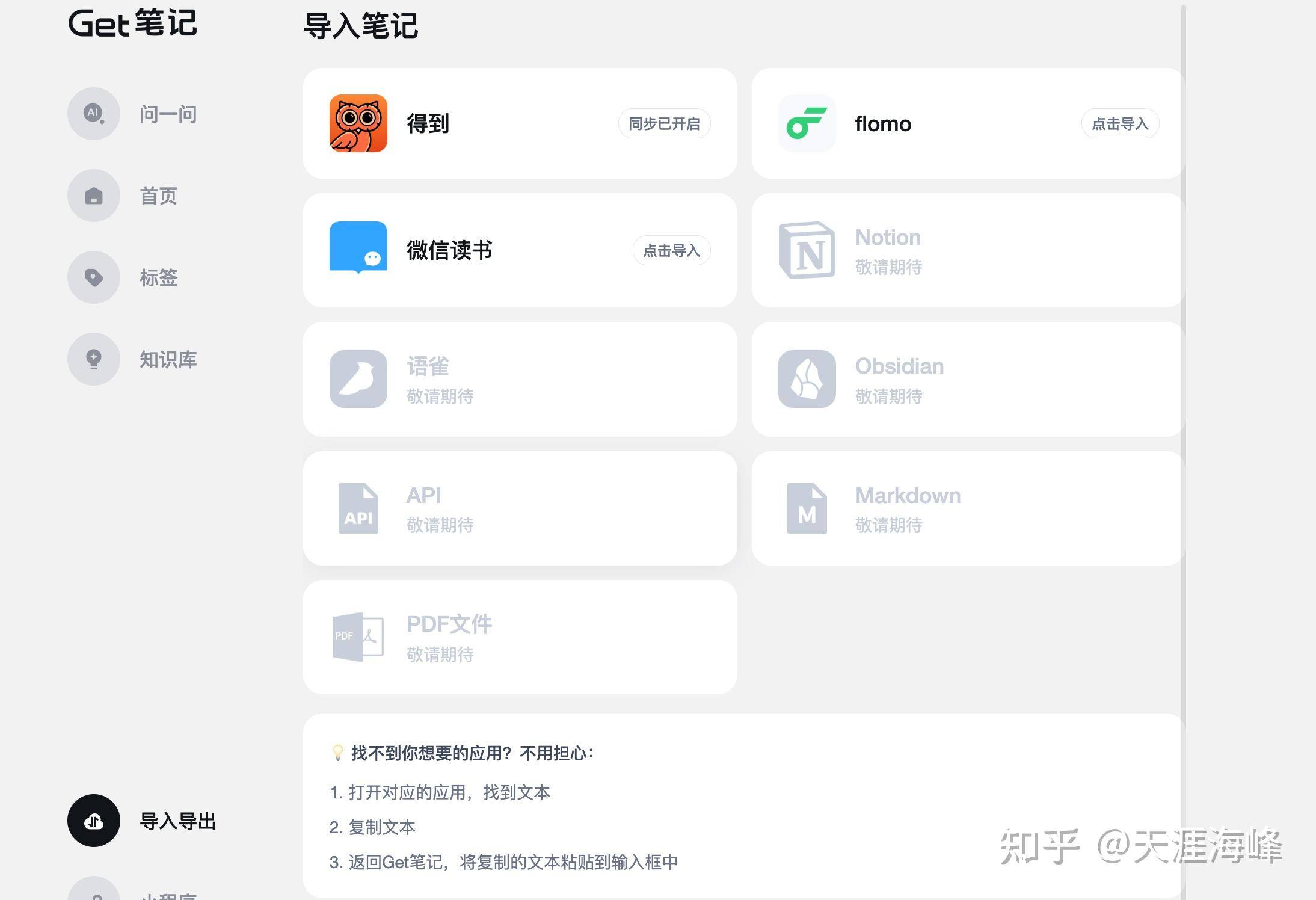Click the 语雀 card title

428,366
